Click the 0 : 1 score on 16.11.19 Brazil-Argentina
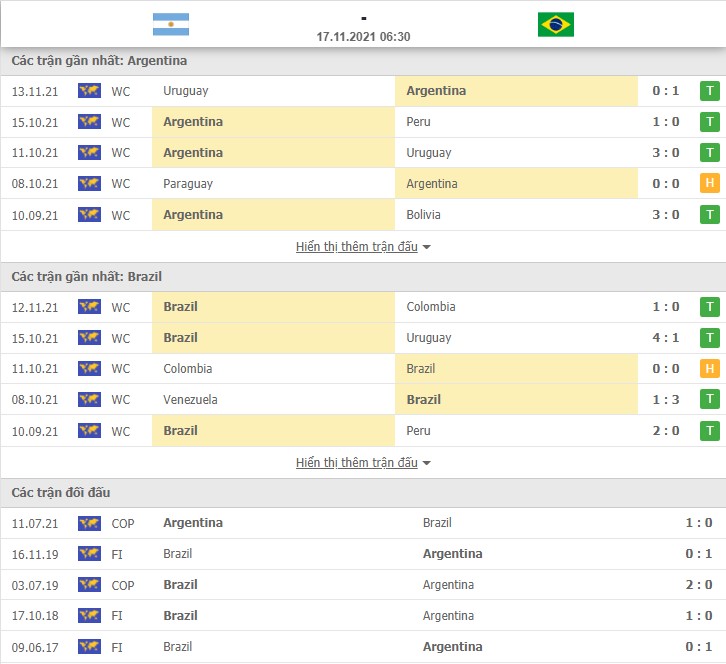726x664 pixels. [x=699, y=554]
